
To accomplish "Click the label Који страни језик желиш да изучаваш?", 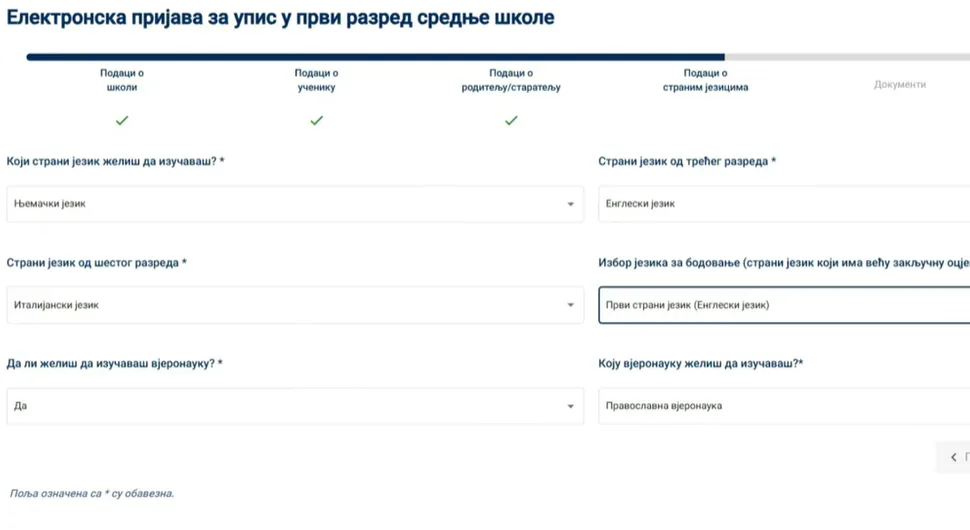I will [x=115, y=161].
